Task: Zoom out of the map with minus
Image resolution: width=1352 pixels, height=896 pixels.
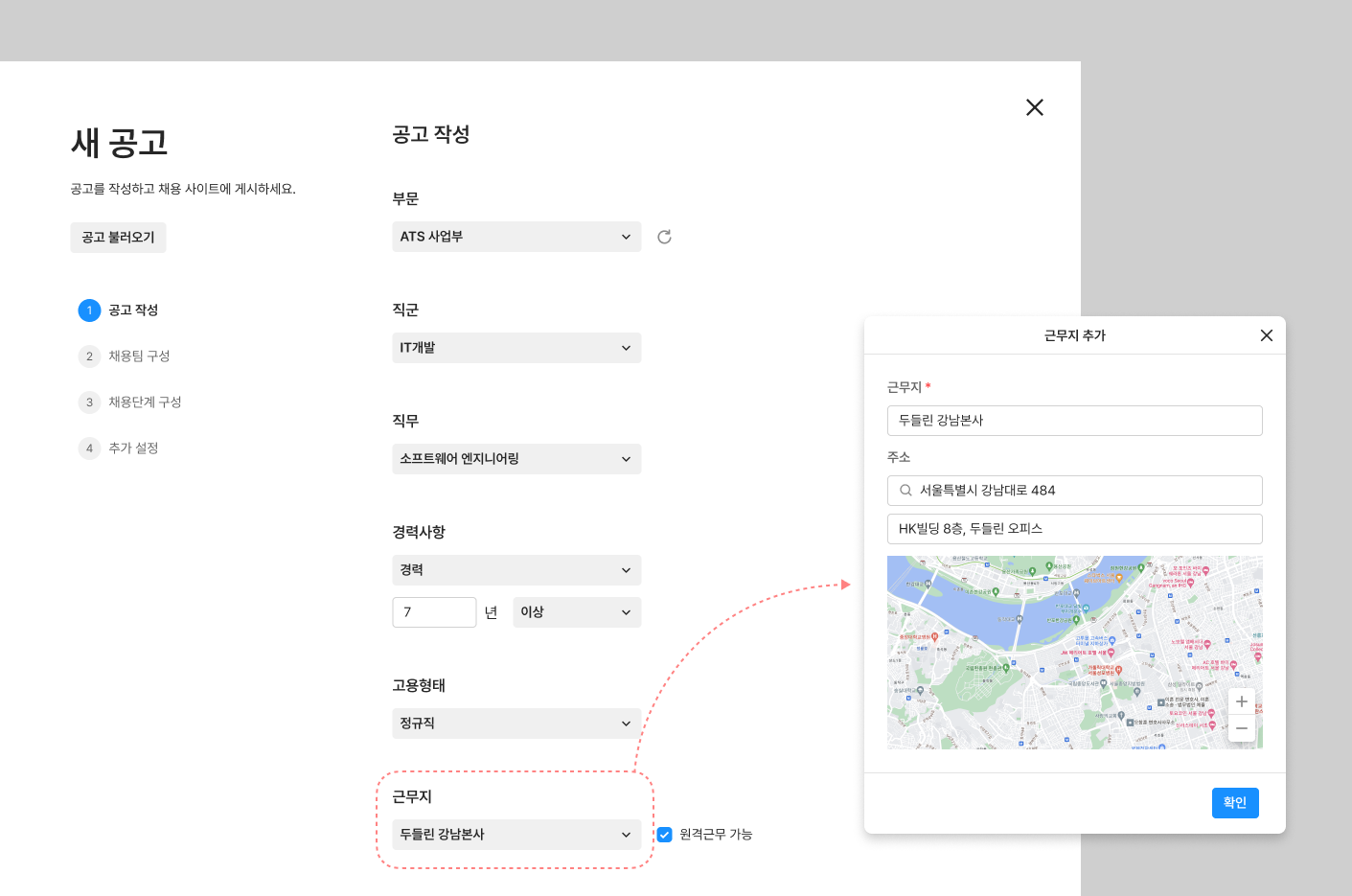Action: 1241,728
